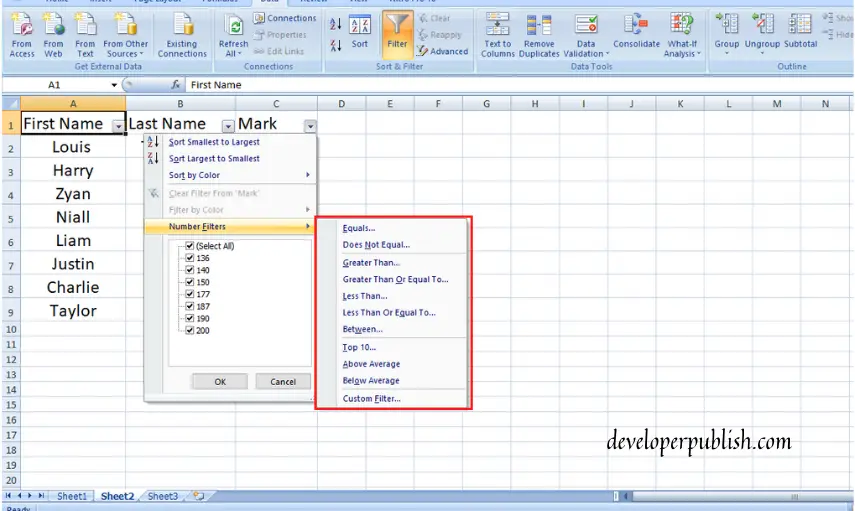Image resolution: width=855 pixels, height=511 pixels.
Task: Switch to the Sheet3 tab
Action: 162,496
